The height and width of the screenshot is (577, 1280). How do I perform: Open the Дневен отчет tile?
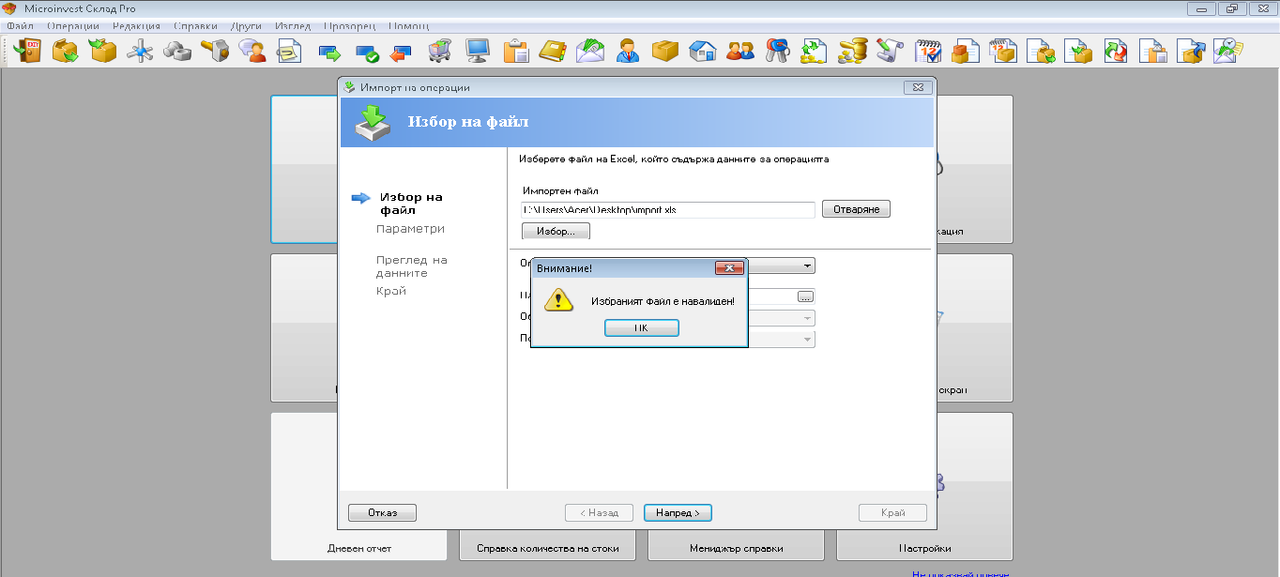[x=359, y=487]
